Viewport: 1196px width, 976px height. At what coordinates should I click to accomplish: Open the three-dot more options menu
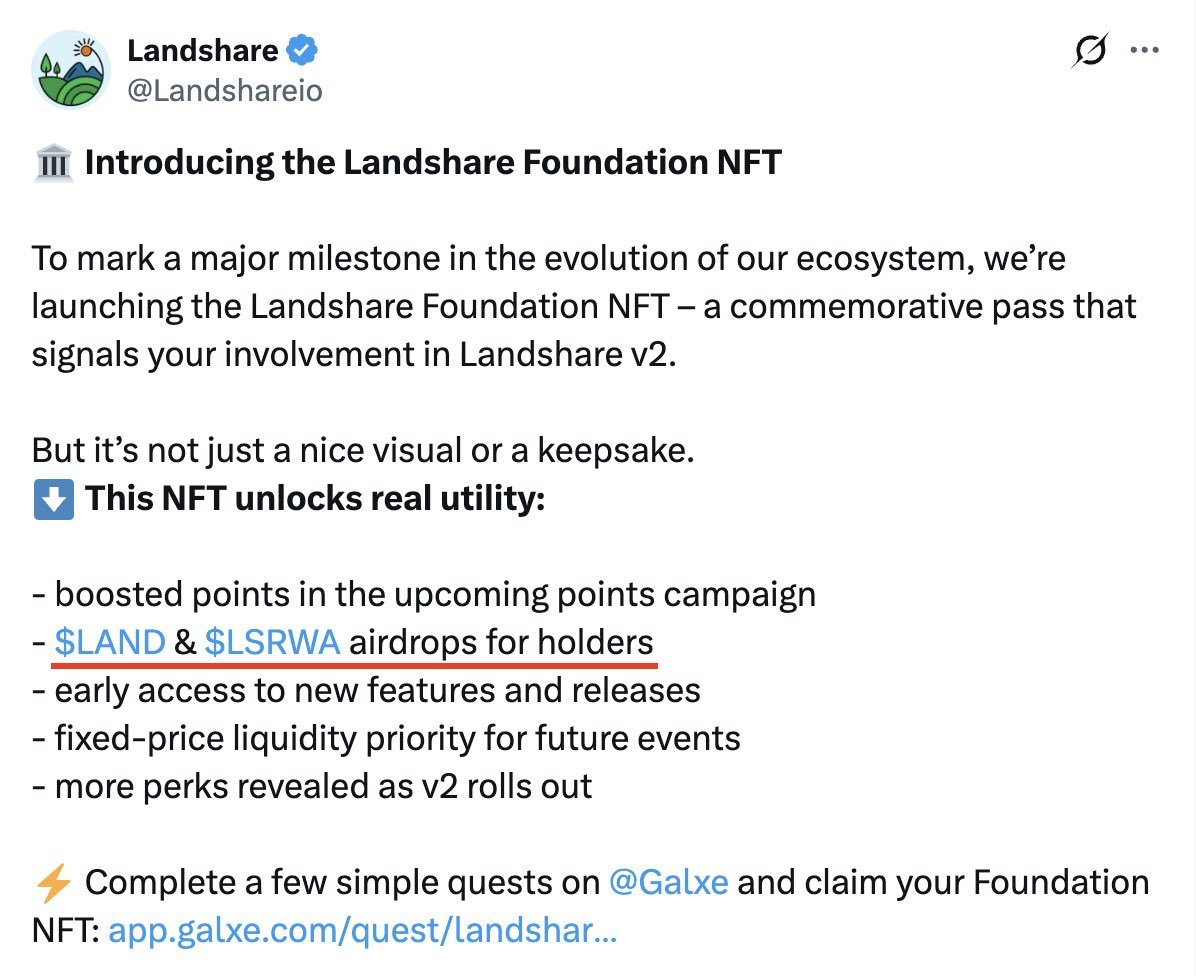[x=1144, y=49]
